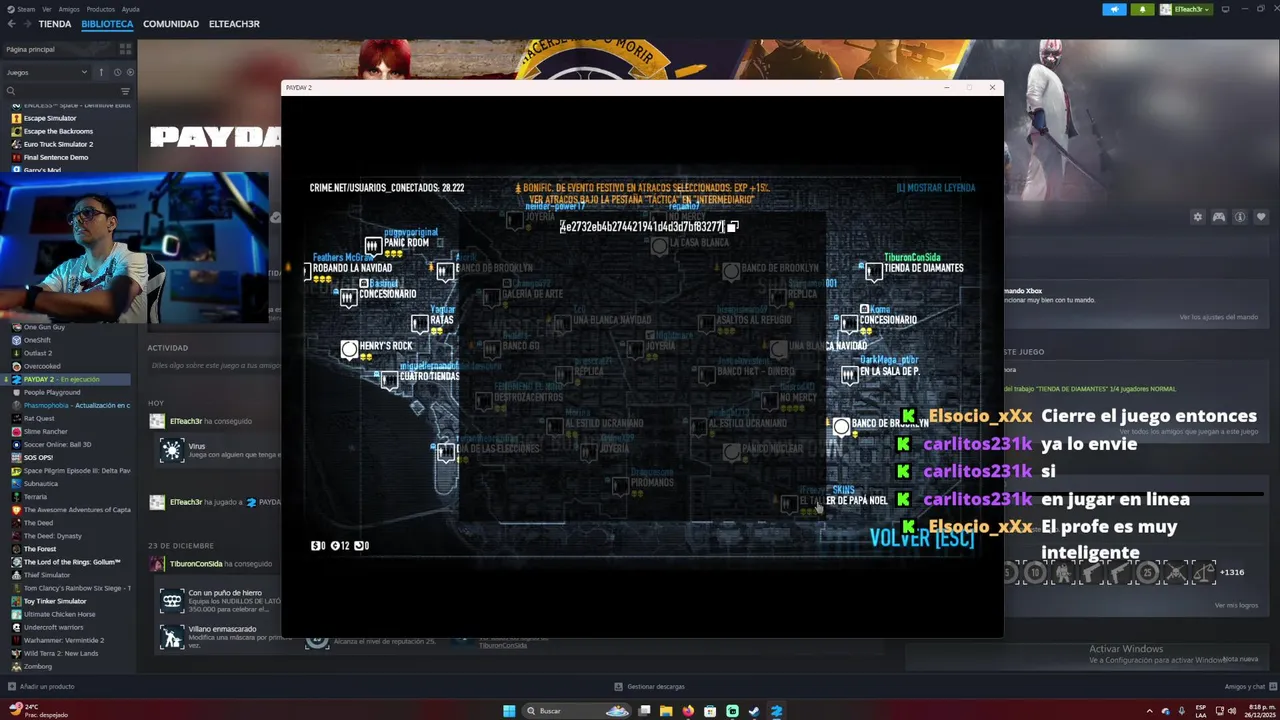Open the ELTEACH3R profile tab
Viewport: 1280px width, 720px height.
(x=234, y=24)
